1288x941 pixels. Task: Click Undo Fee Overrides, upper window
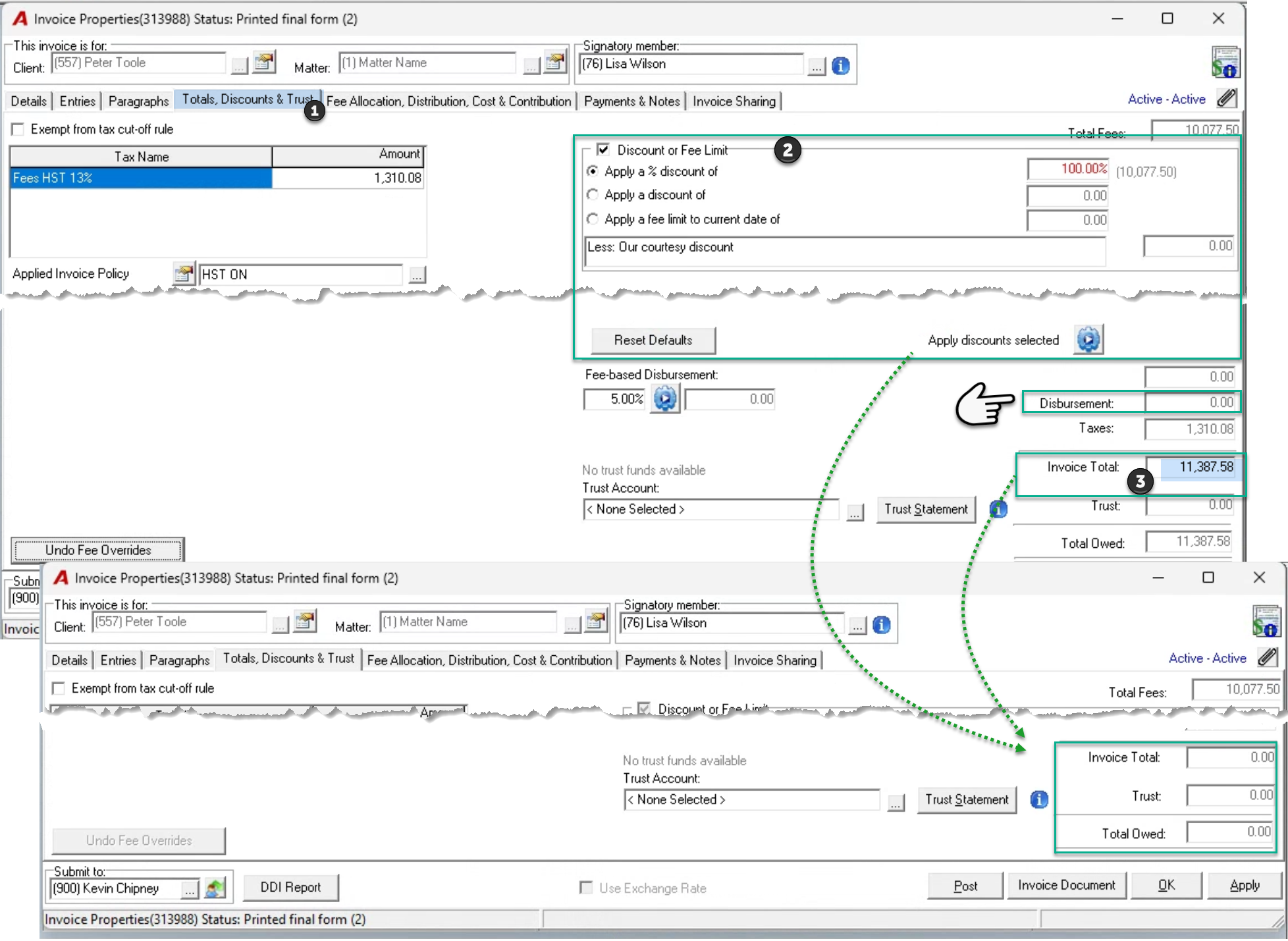98,550
